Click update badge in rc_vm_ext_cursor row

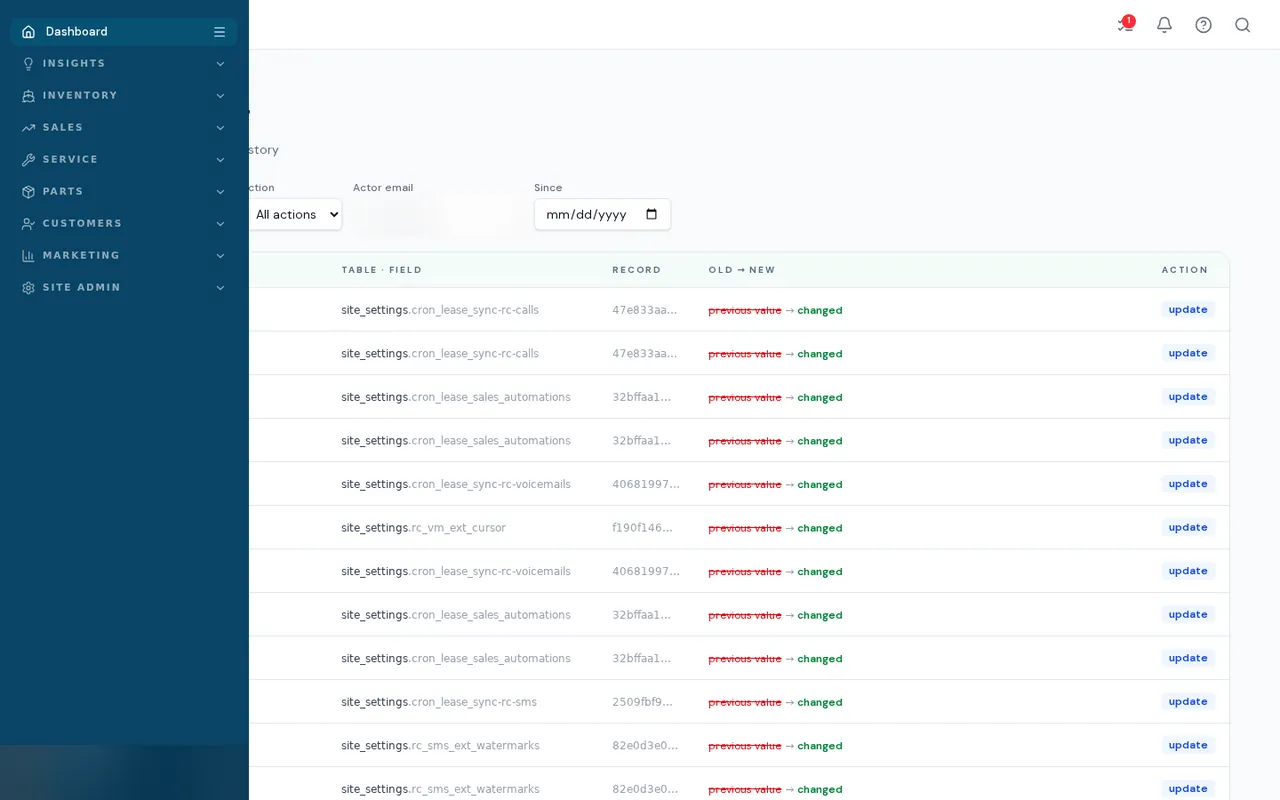click(1188, 527)
